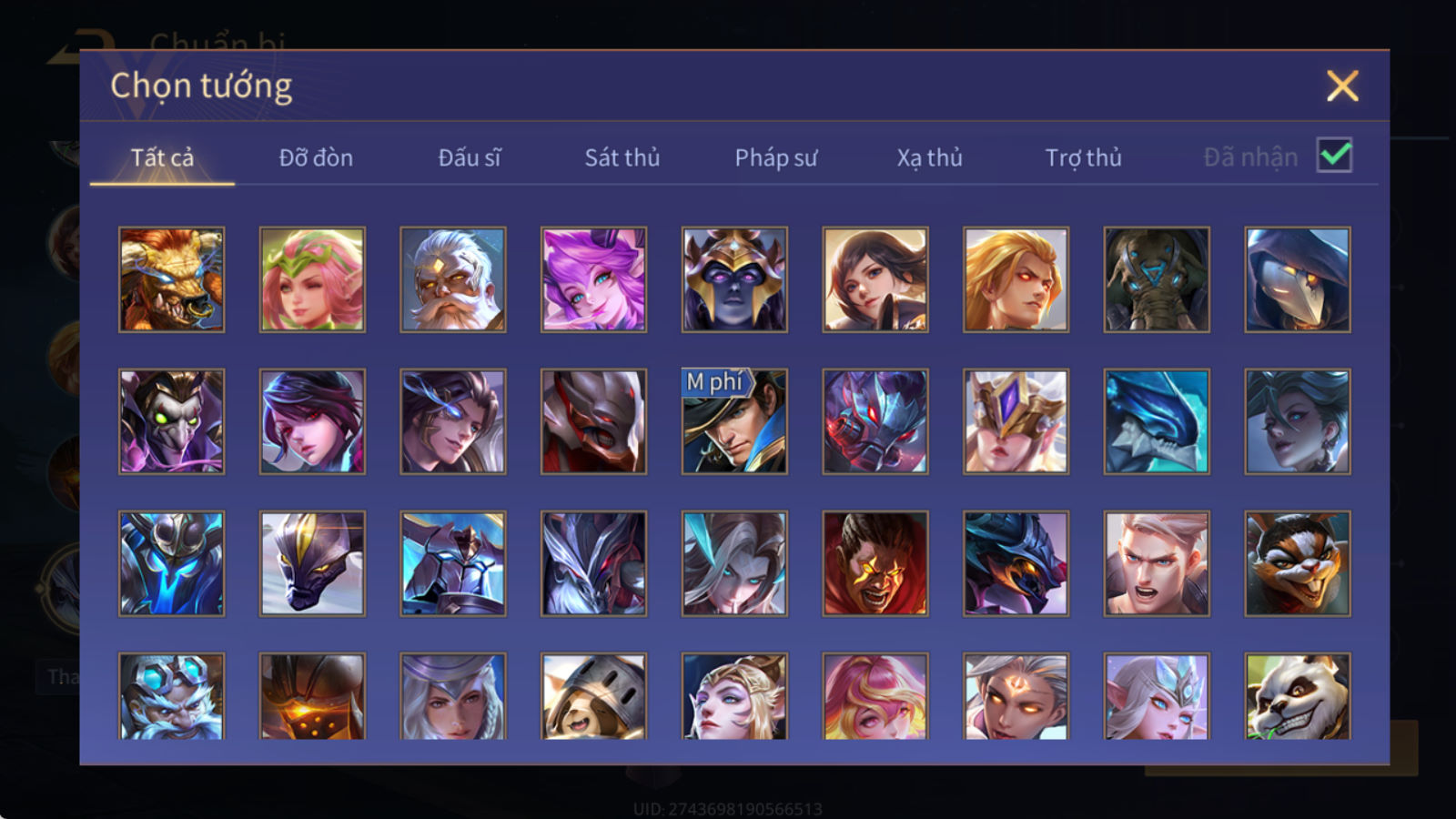1456x819 pixels.
Task: Choose the pink-haired fairy hero with green crown
Action: click(312, 279)
